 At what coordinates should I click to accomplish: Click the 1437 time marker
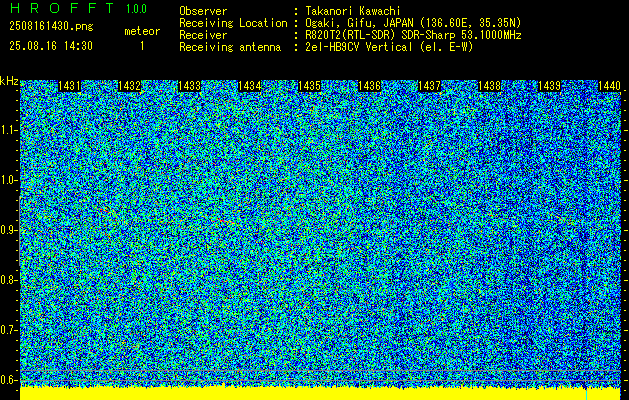[x=429, y=85]
